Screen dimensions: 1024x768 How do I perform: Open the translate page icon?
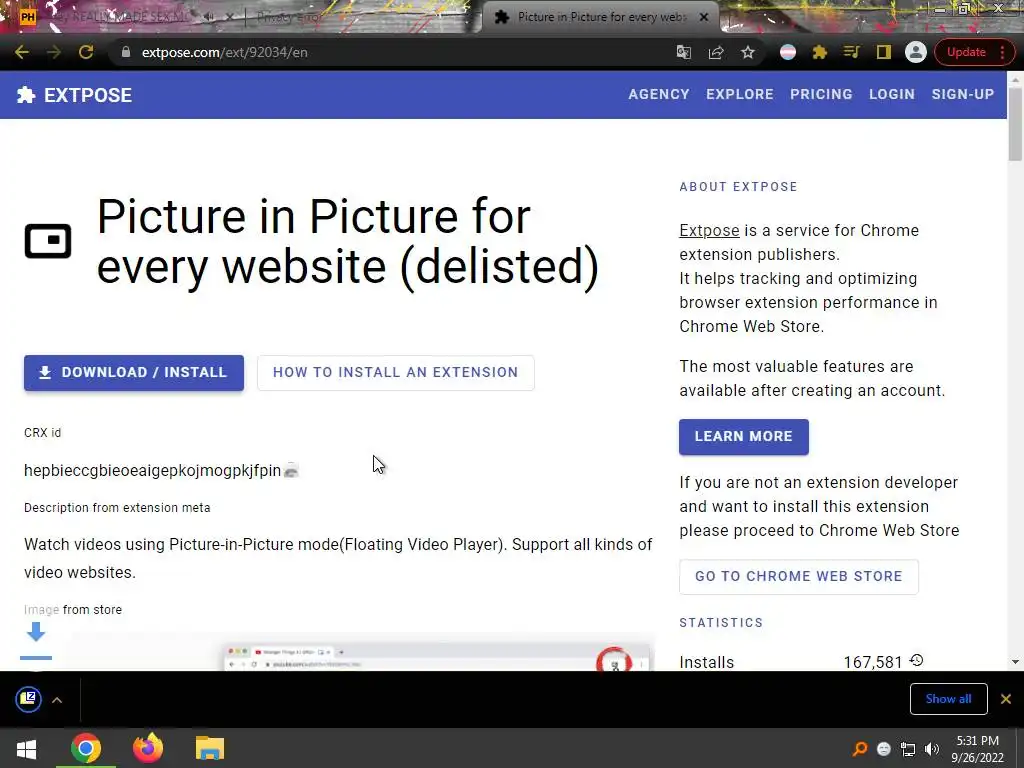(x=684, y=52)
